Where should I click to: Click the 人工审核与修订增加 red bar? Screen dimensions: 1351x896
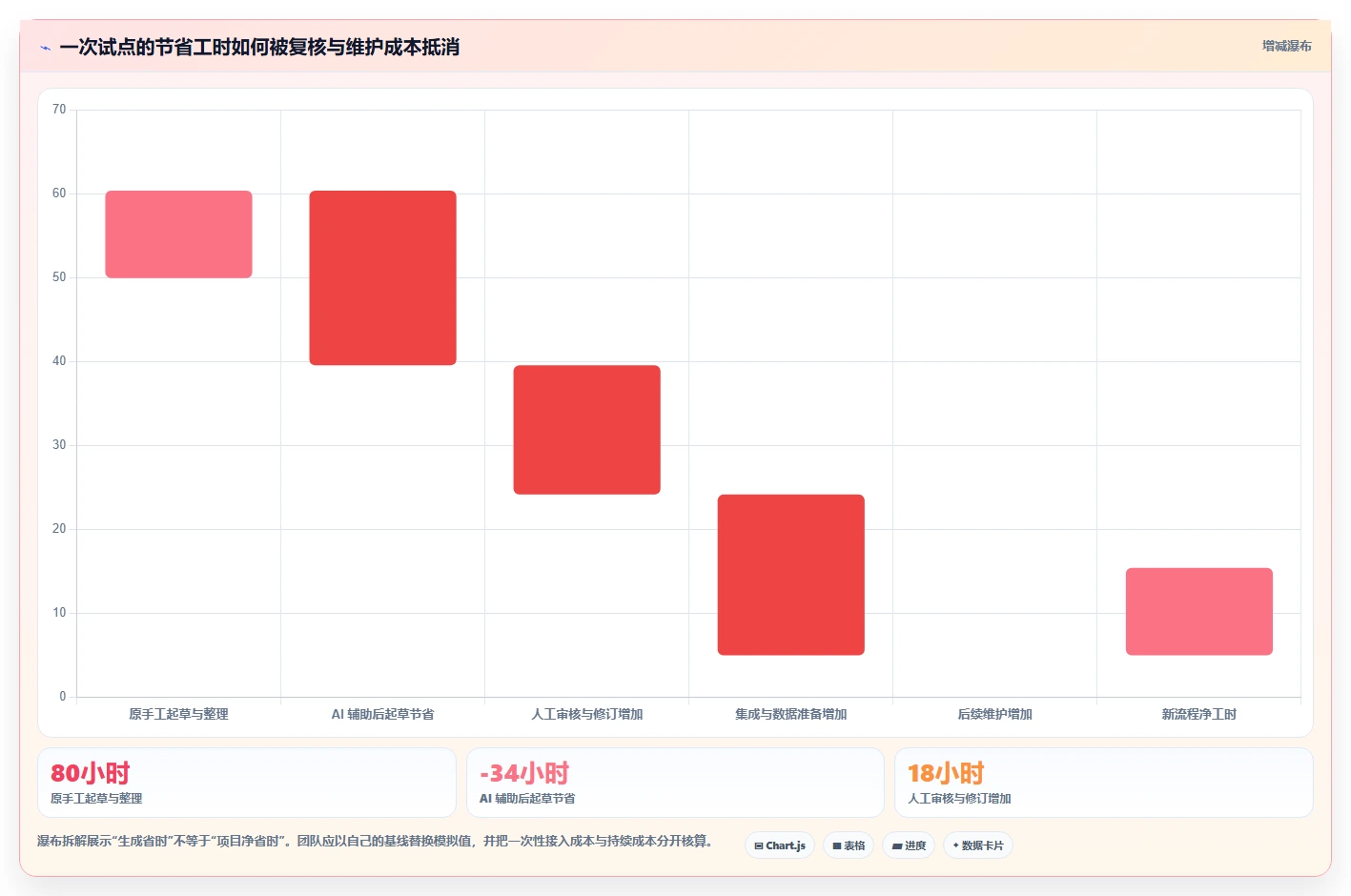(x=587, y=430)
